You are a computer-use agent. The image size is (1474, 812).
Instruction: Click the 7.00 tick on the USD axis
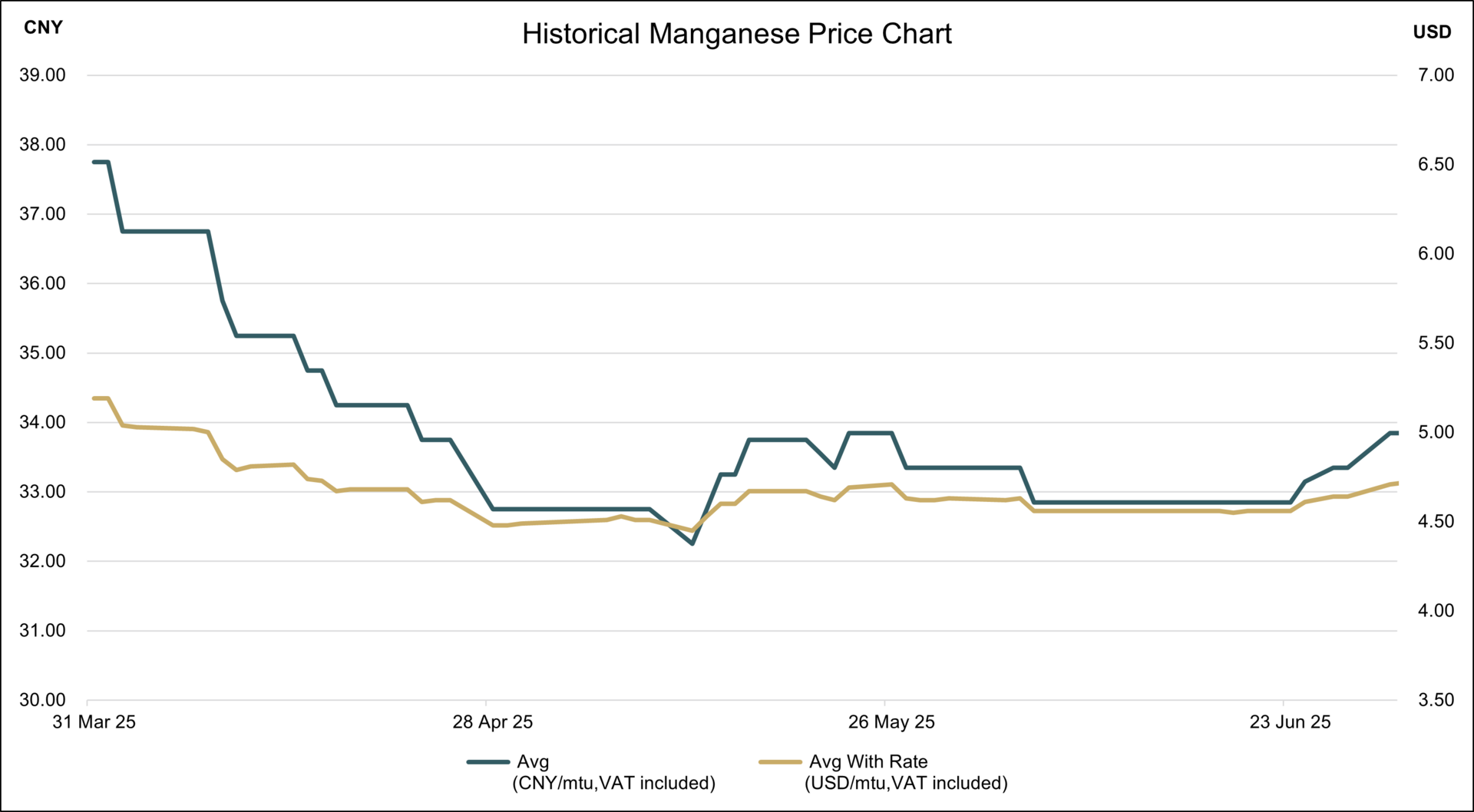pos(1436,75)
